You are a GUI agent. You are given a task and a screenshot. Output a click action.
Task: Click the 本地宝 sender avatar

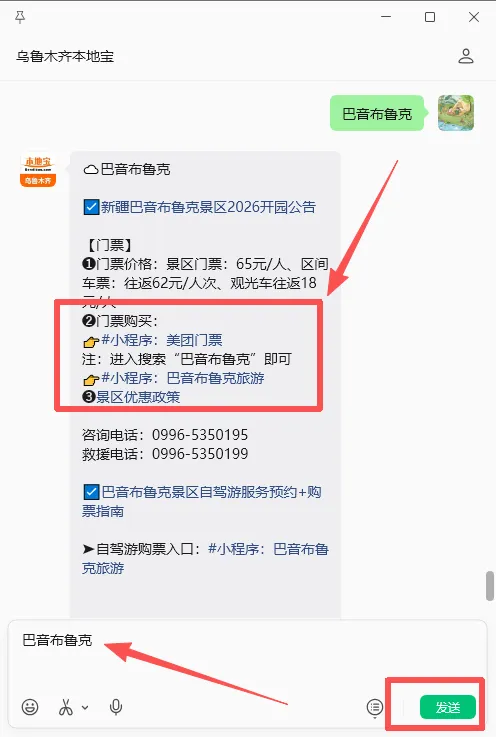click(x=38, y=171)
